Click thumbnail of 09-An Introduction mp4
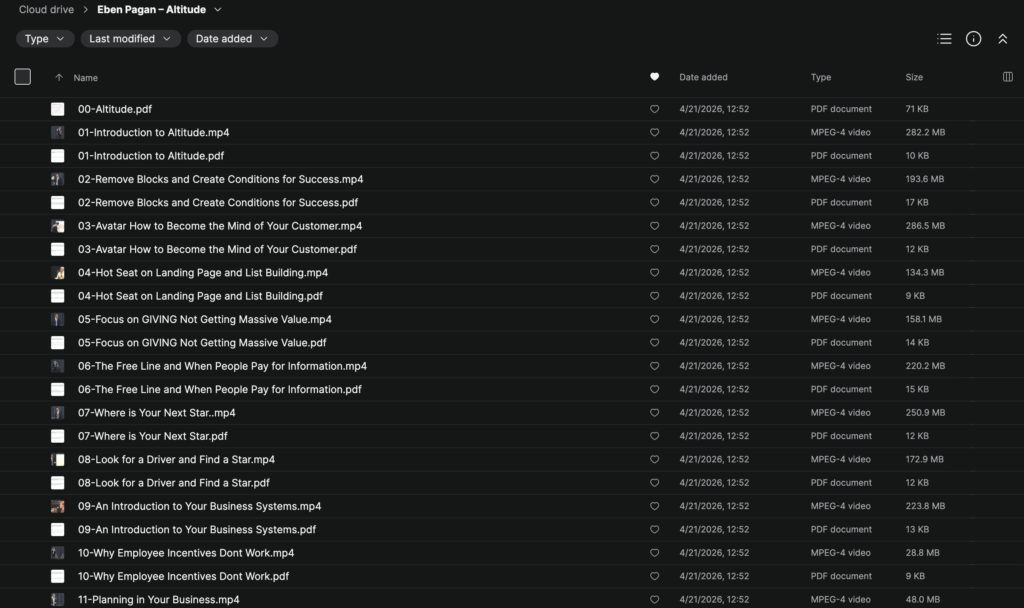Image resolution: width=1024 pixels, height=608 pixels. click(57, 506)
